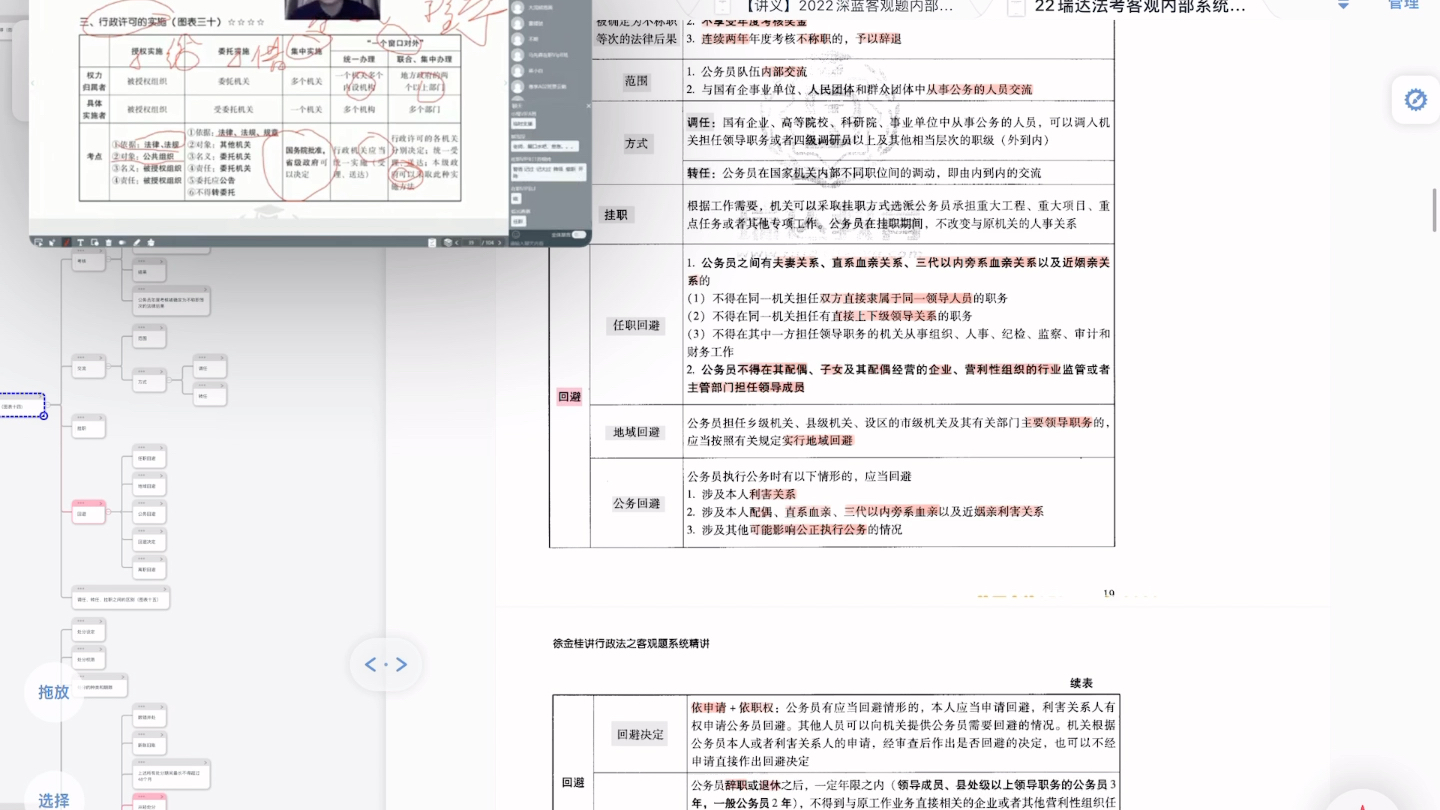Viewport: 1440px width, 810px height.
Task: Select the eraser icon after the trash
Action: pos(122,242)
